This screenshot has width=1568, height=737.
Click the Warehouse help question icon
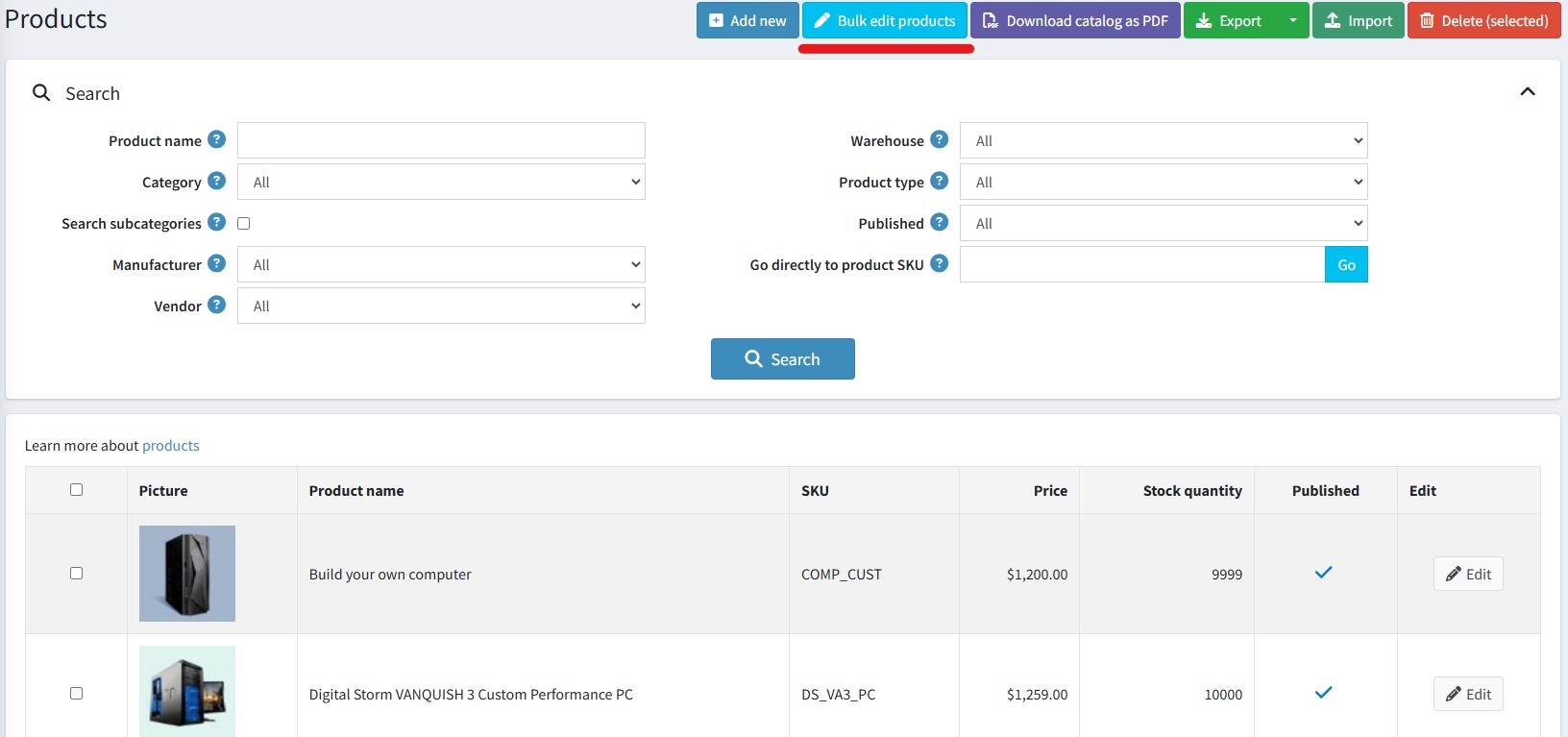tap(940, 139)
